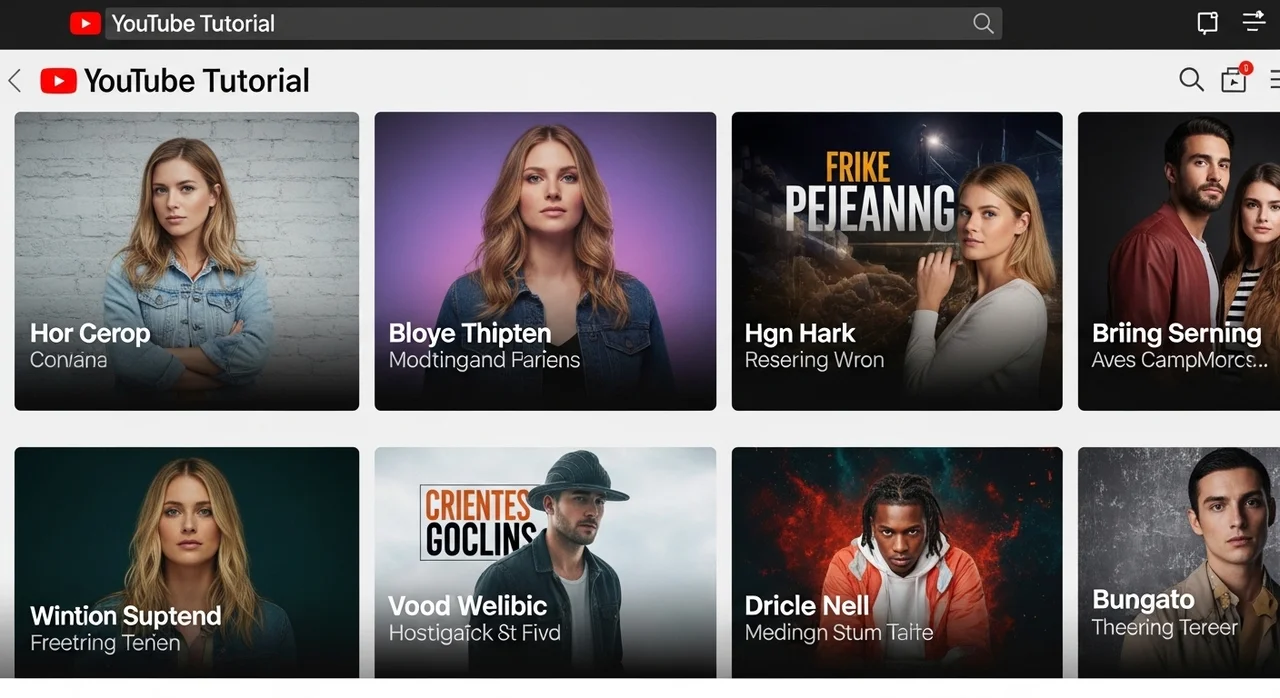The width and height of the screenshot is (1280, 698).
Task: Select the YouTube Tutorial page title
Action: pos(197,81)
